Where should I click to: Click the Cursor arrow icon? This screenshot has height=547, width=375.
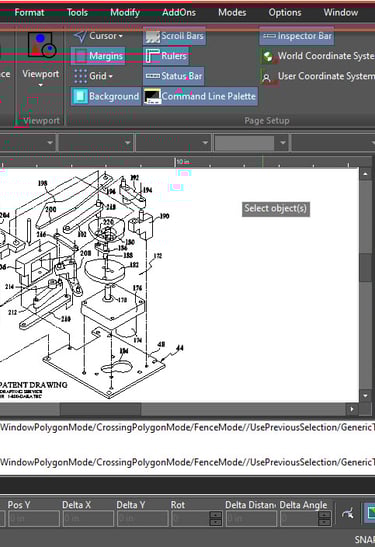point(80,36)
